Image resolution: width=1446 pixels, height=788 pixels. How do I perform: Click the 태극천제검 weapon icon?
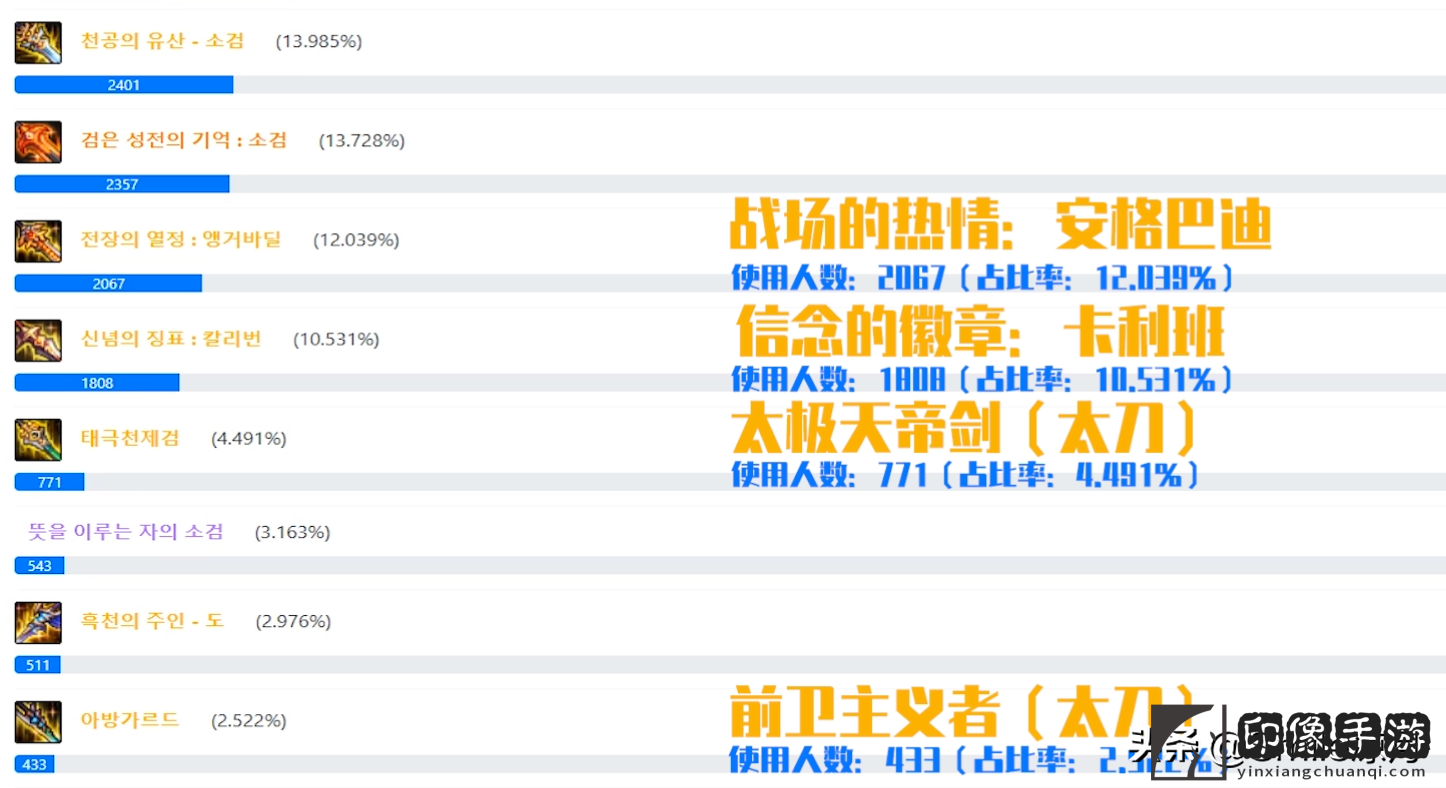(x=38, y=439)
